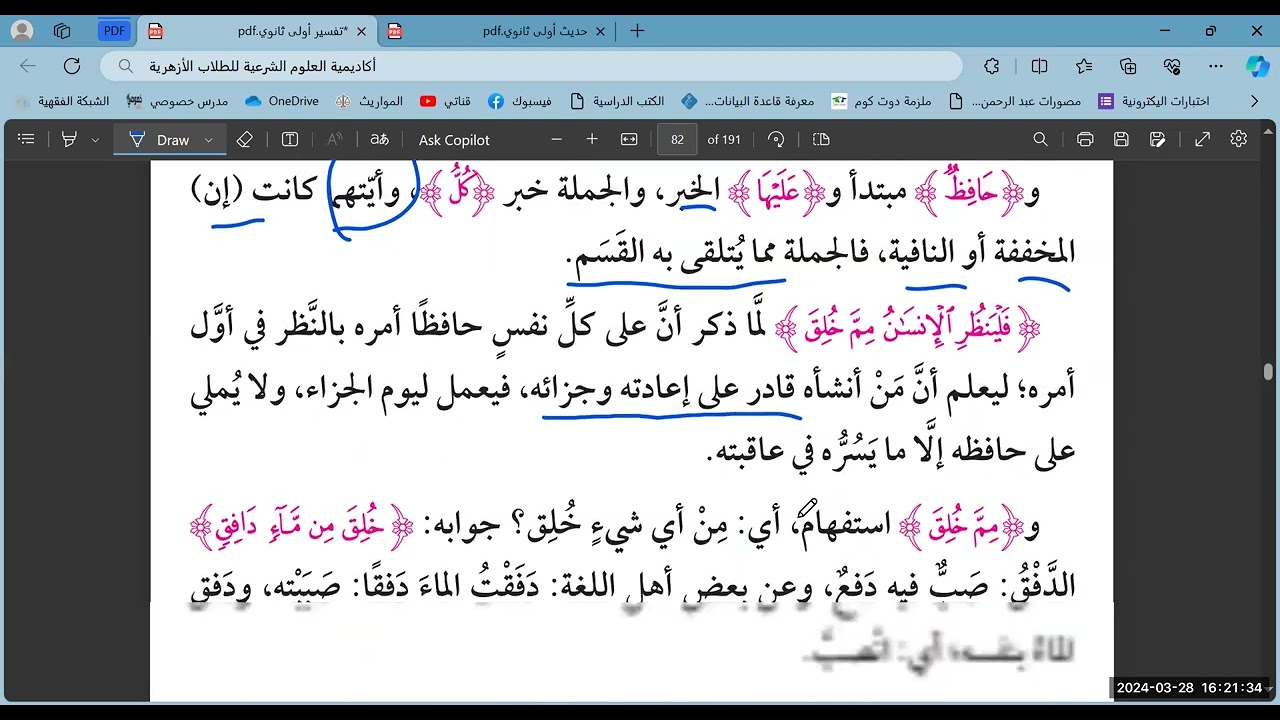The image size is (1280, 720).
Task: Click the PDF vertical scrollbar thumb
Action: (x=1268, y=372)
